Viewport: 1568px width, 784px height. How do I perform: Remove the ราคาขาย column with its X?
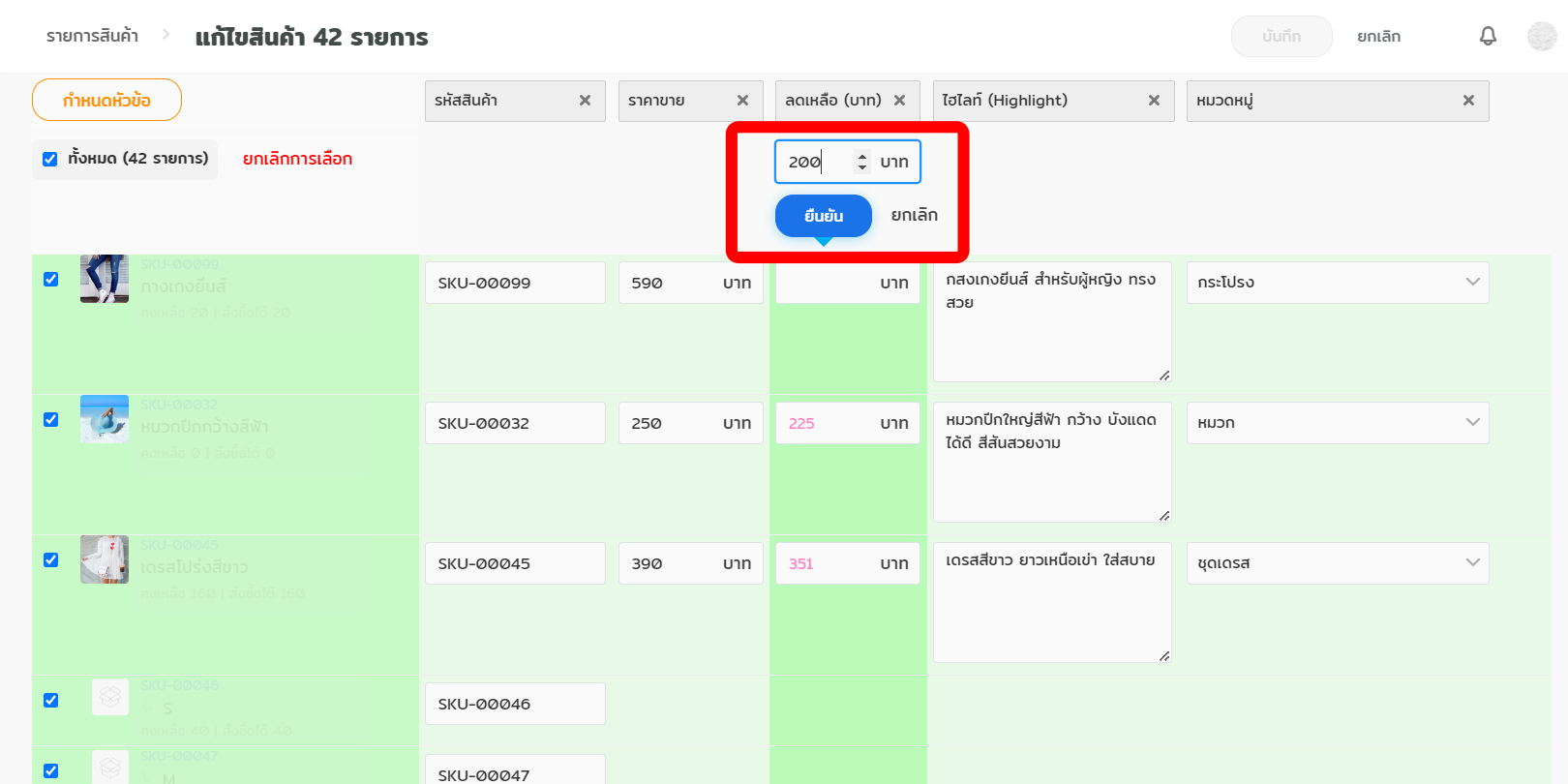pos(742,101)
